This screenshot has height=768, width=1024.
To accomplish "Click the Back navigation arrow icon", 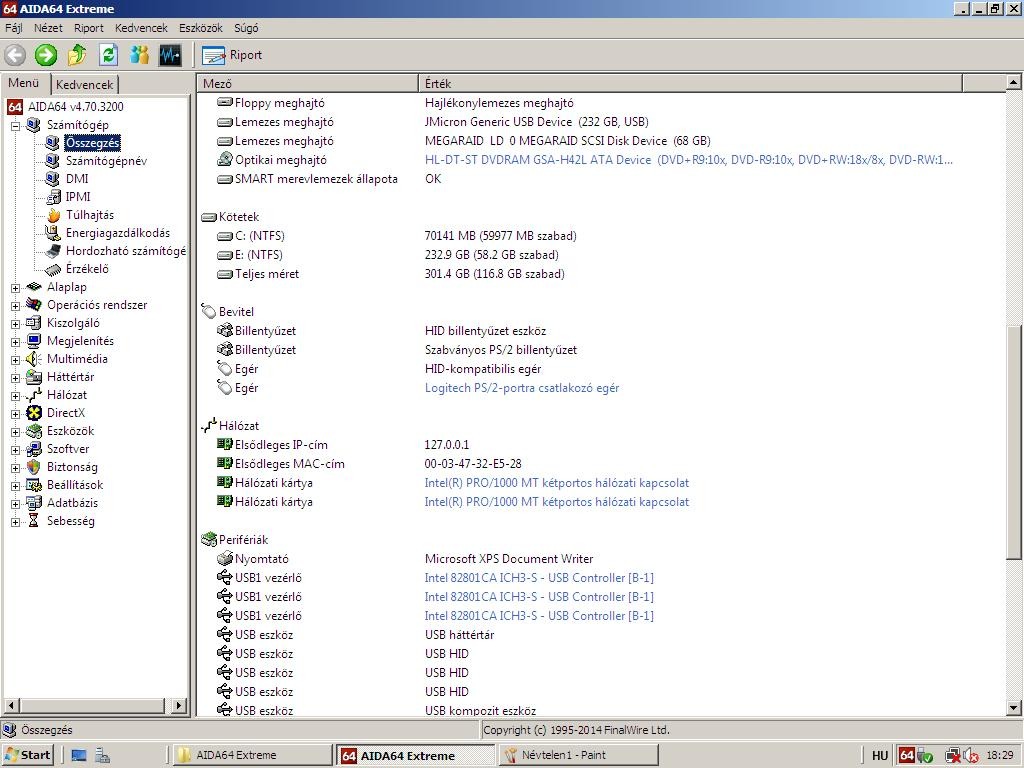I will tap(15, 55).
